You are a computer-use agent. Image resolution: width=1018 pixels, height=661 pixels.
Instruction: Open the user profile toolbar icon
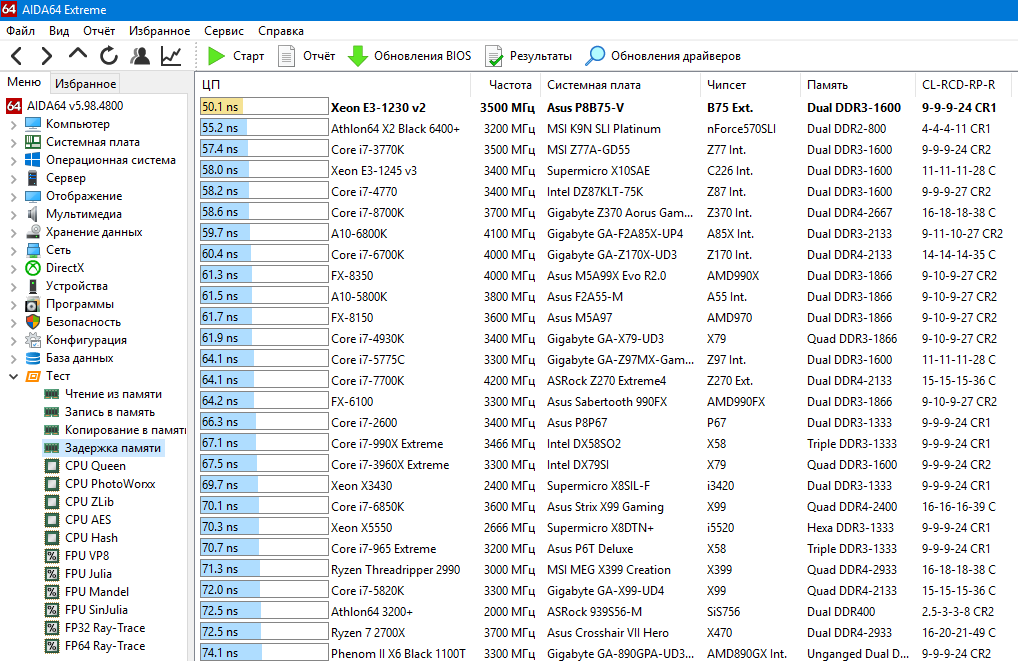click(140, 56)
